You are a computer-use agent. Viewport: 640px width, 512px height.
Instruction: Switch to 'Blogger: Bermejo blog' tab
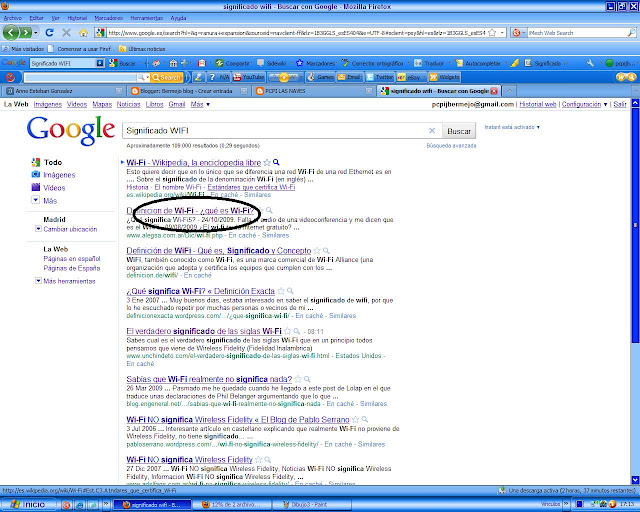click(189, 91)
